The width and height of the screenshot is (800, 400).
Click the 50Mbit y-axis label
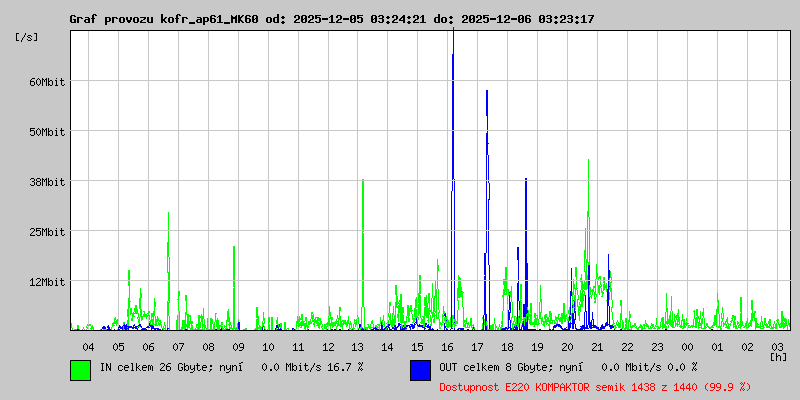point(46,132)
